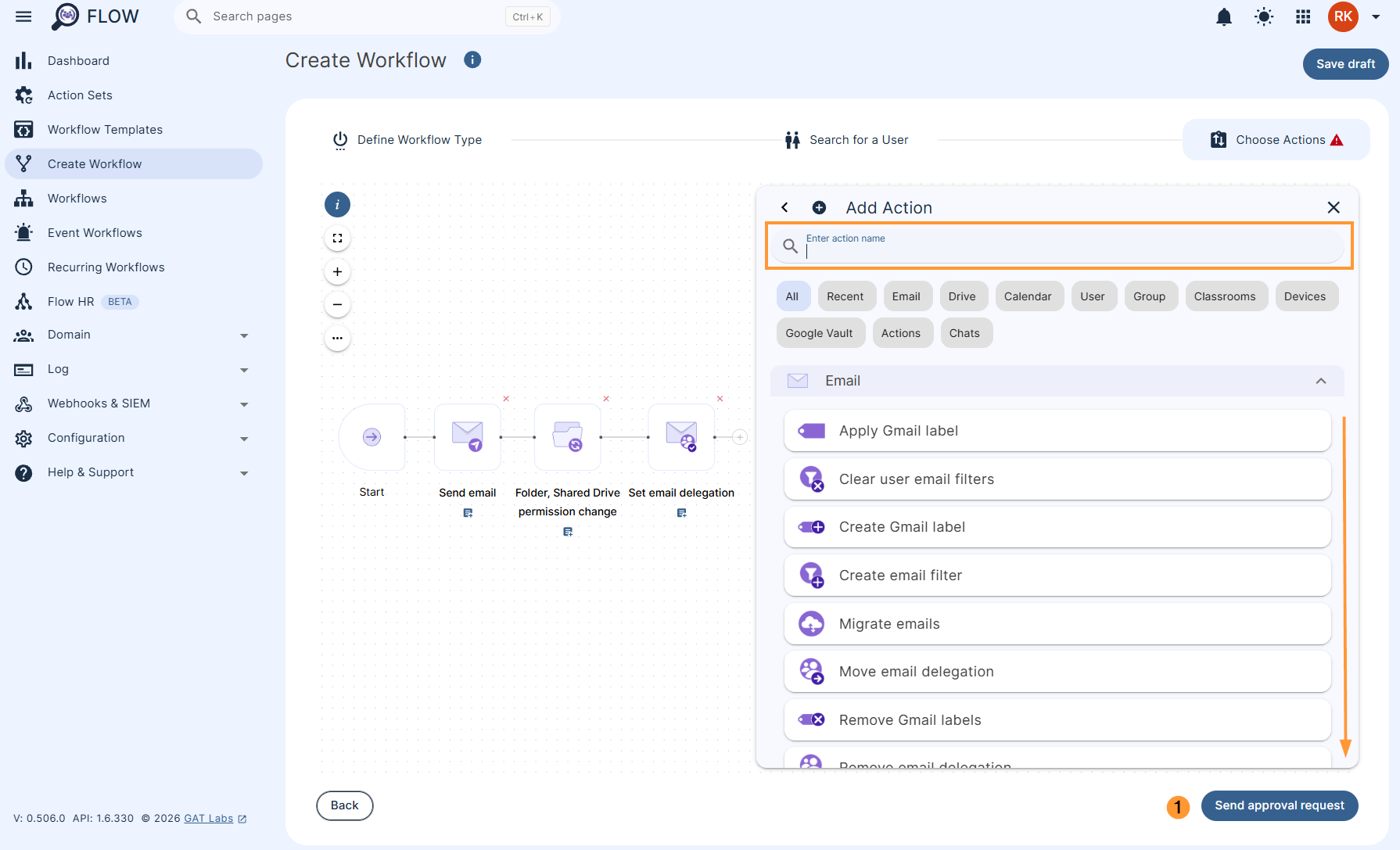Select the User filter chip
The width and height of the screenshot is (1400, 850).
1093,296
